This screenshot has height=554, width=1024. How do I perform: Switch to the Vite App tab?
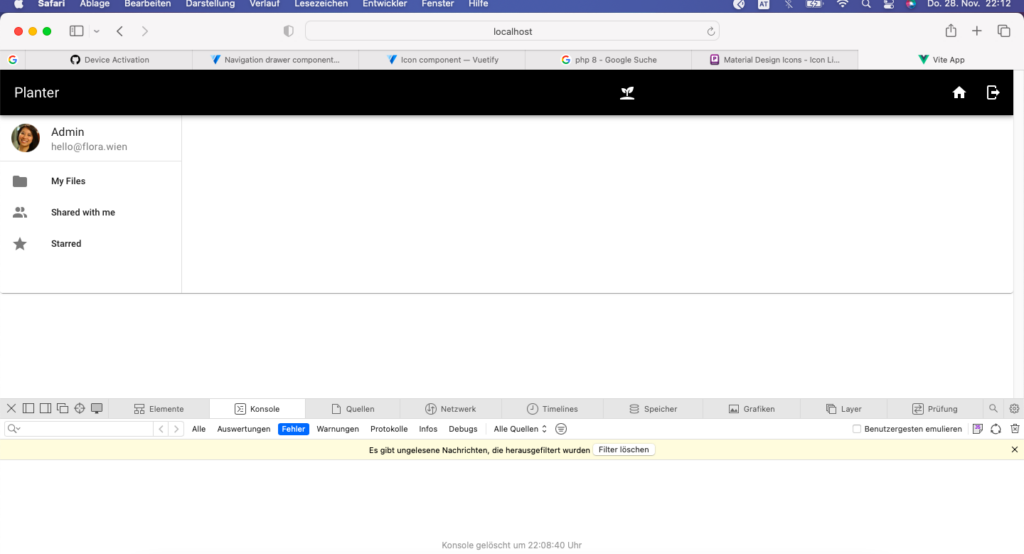tap(941, 59)
